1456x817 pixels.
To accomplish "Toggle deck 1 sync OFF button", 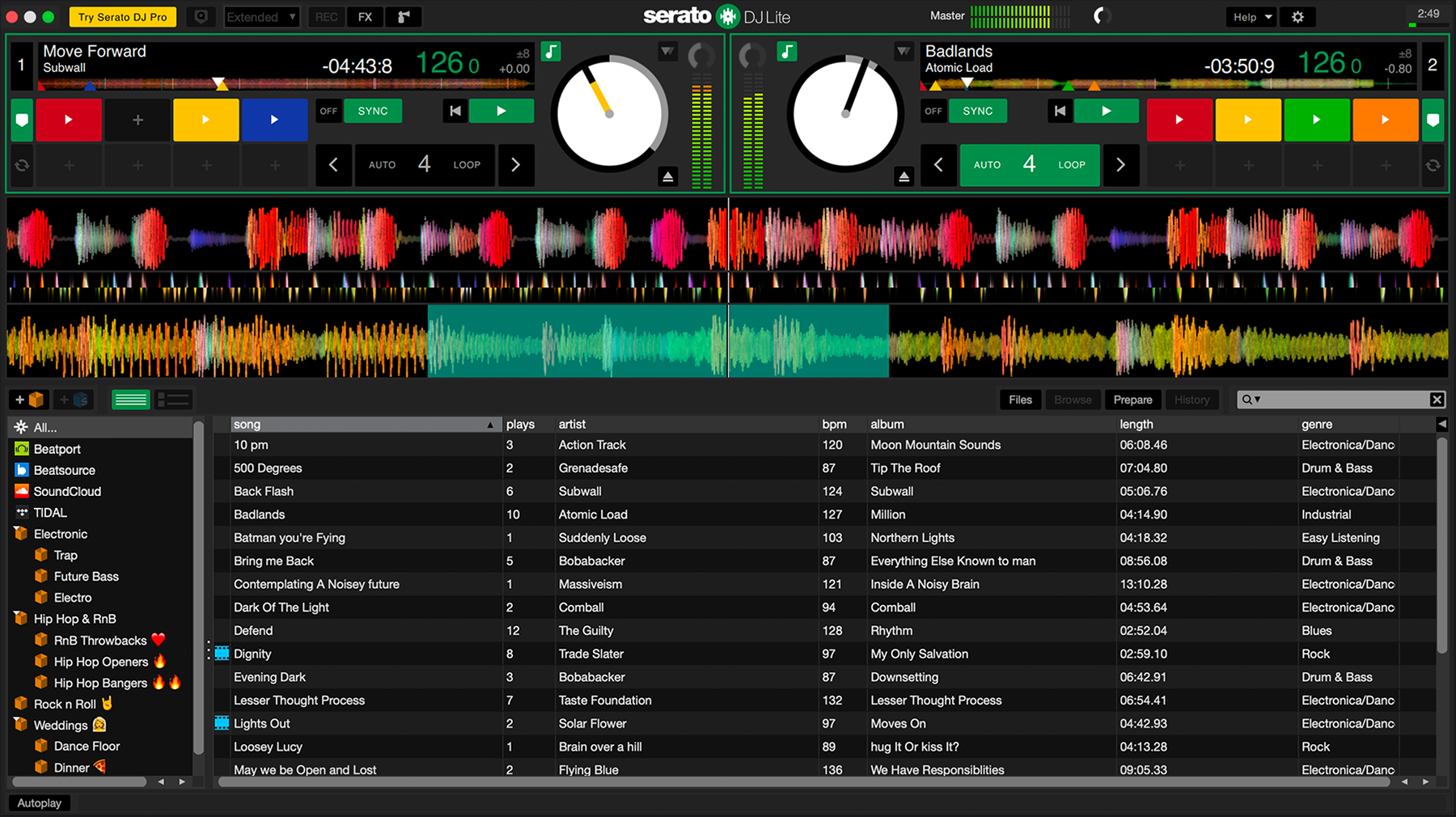I will [328, 111].
